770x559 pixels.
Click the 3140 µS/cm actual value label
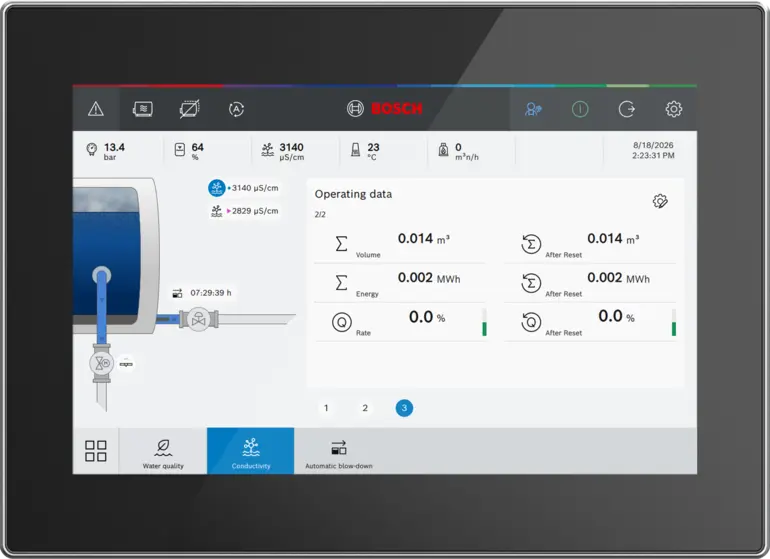point(255,188)
